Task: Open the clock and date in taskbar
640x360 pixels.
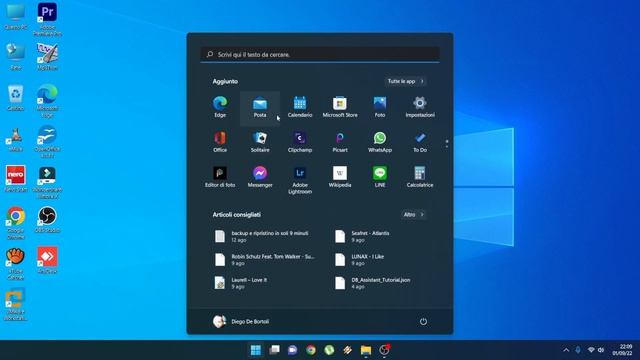Action: 622,350
